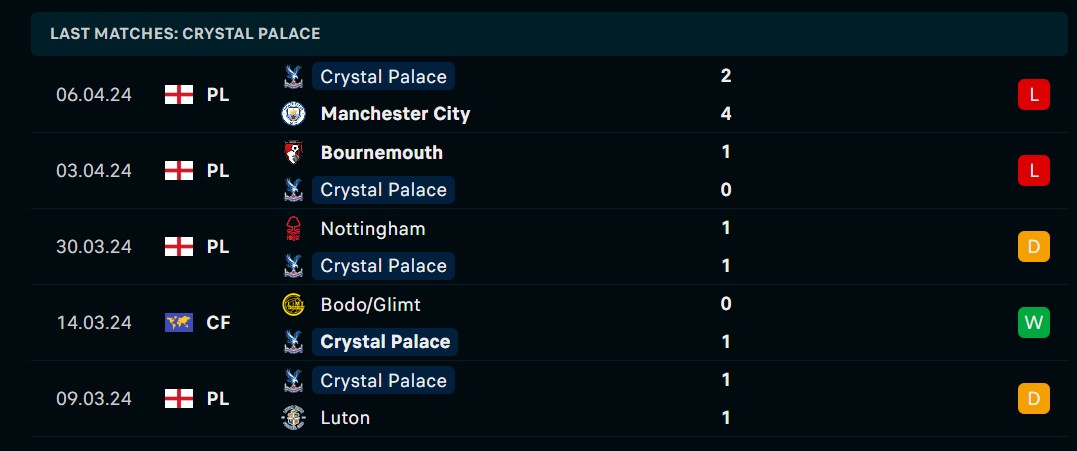
Task: Click the world flag icon beside CF
Action: (178, 323)
